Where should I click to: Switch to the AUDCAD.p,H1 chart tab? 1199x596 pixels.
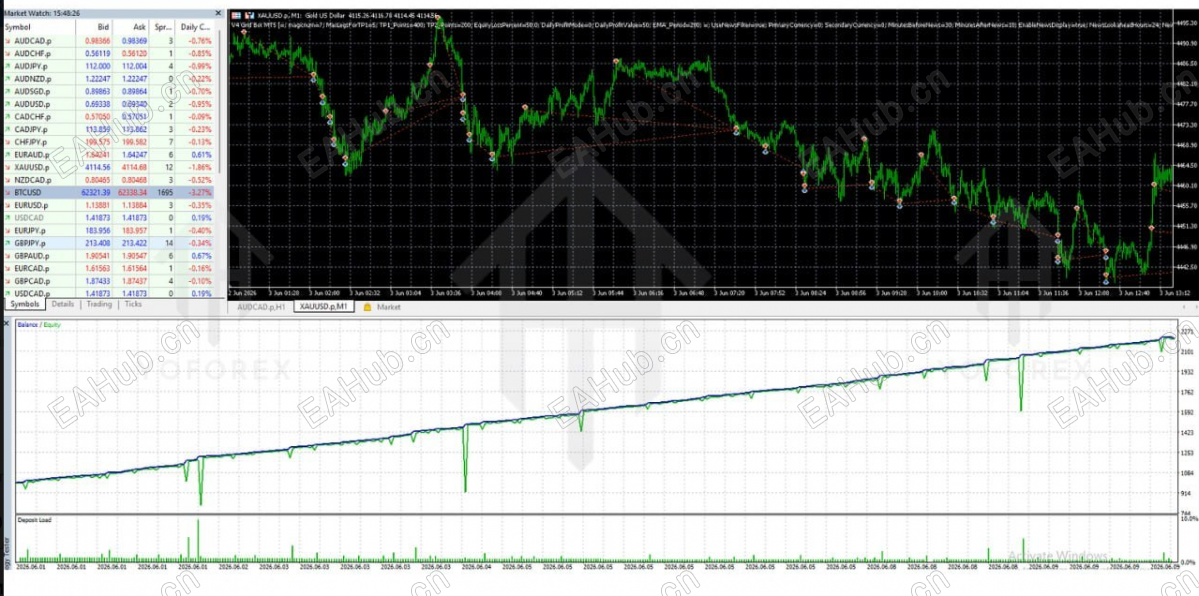pyautogui.click(x=261, y=307)
